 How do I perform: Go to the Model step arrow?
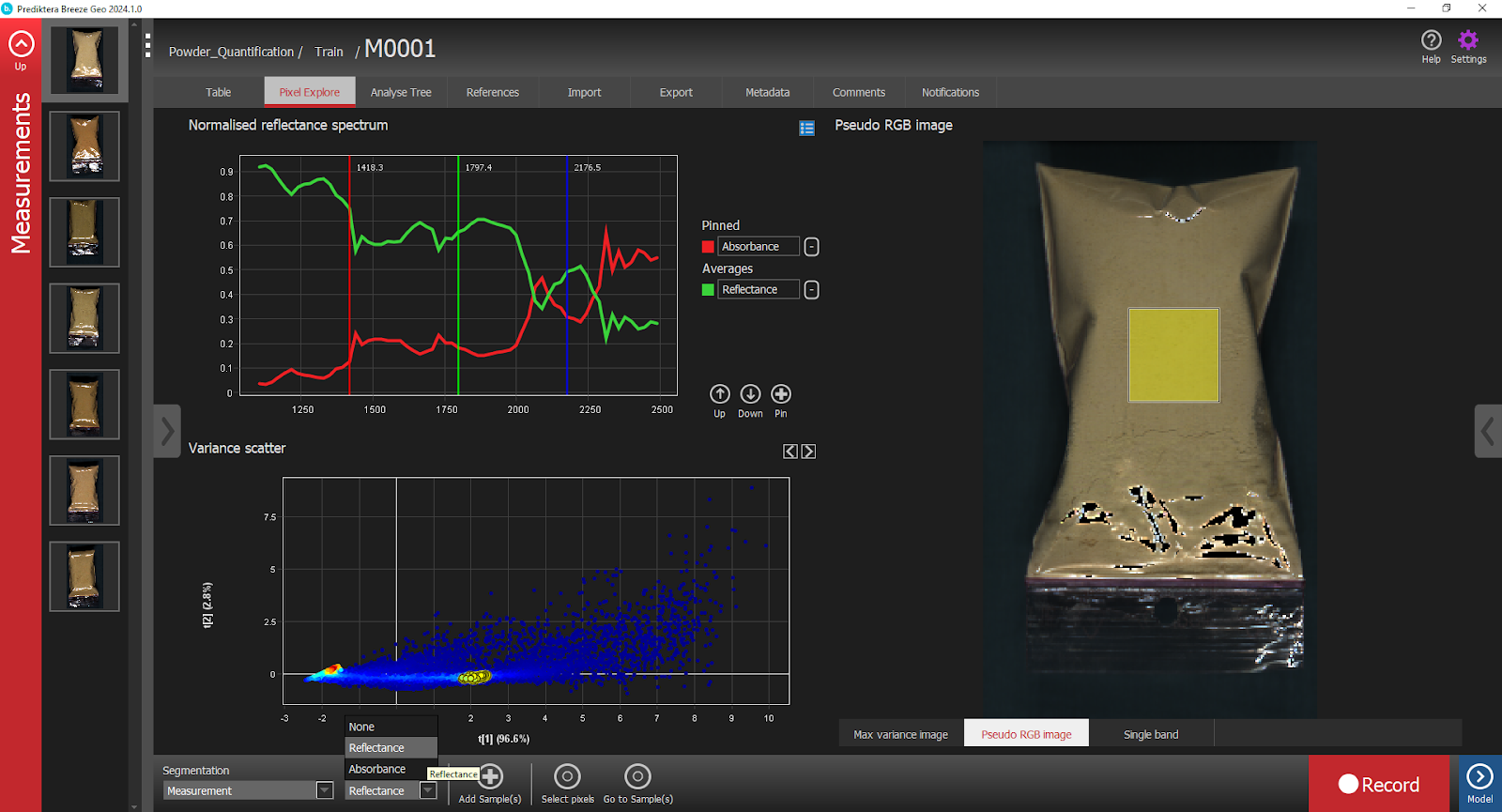click(1479, 777)
